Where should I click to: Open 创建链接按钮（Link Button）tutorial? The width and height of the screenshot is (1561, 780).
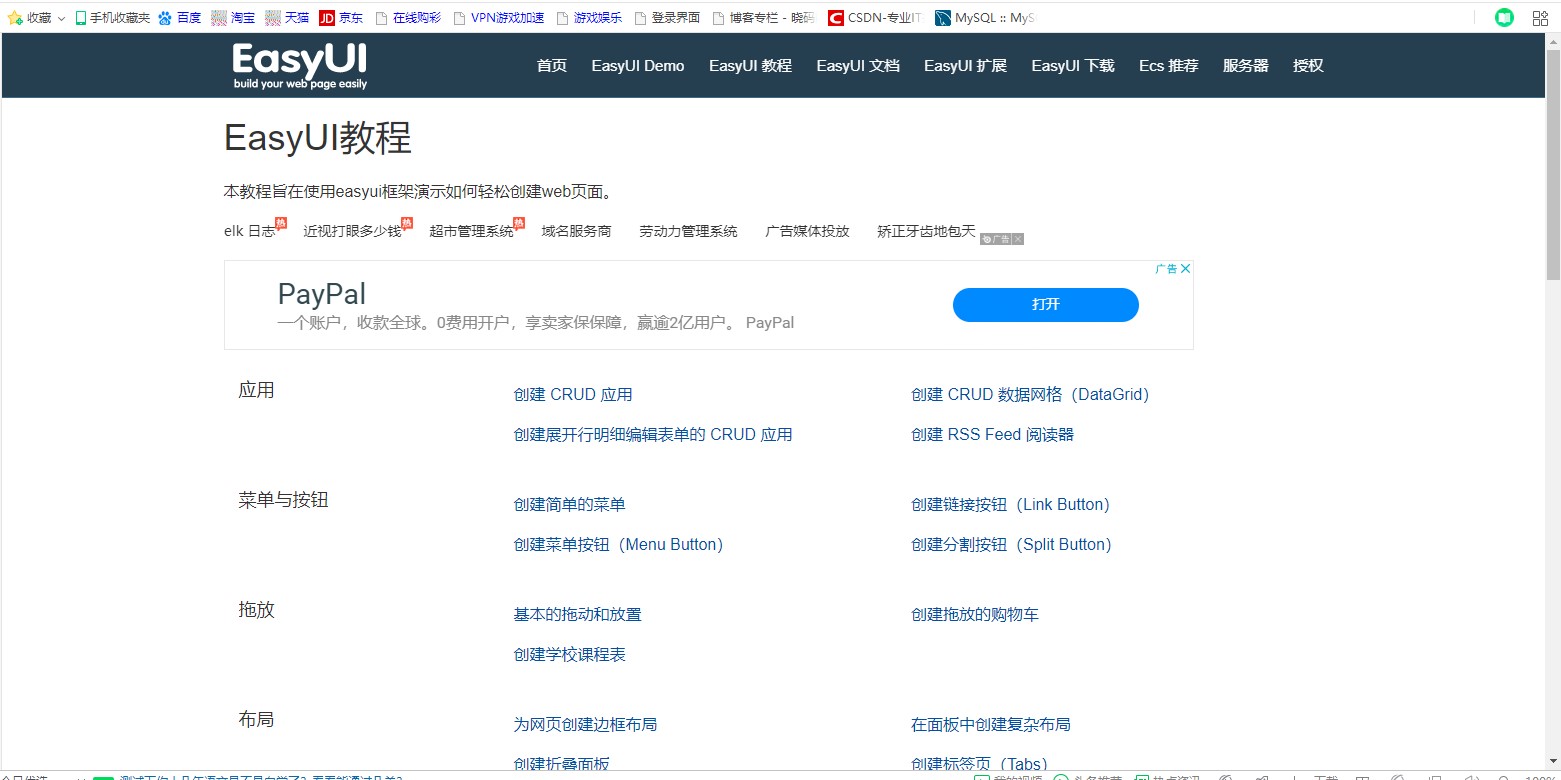(1010, 505)
